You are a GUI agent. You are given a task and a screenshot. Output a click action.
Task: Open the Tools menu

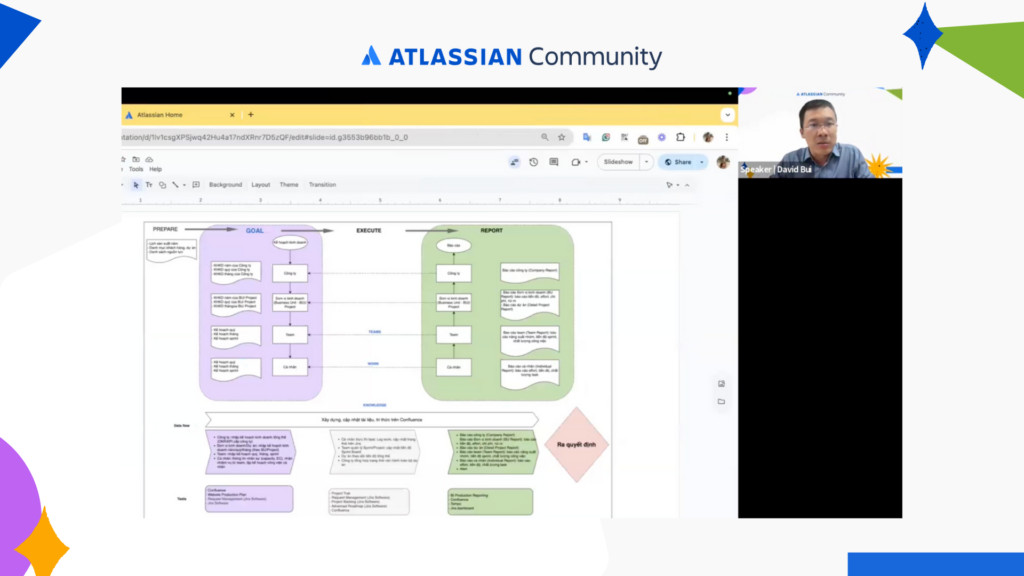[x=136, y=169]
